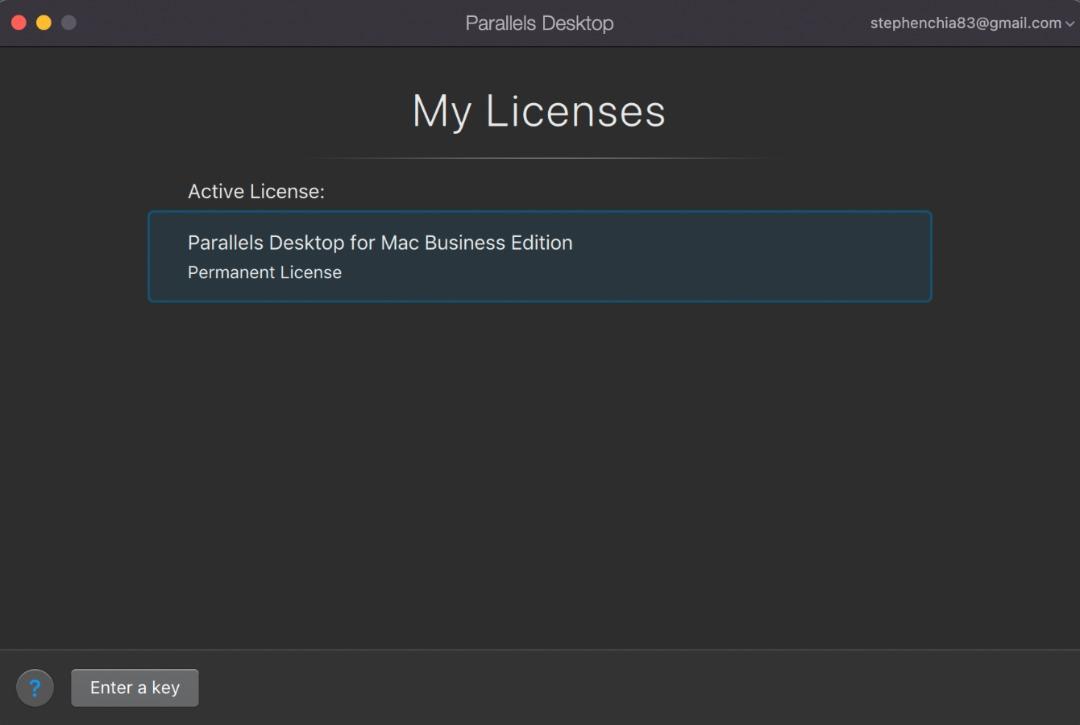This screenshot has height=725, width=1080.
Task: Click the Active License: label
Action: [256, 191]
